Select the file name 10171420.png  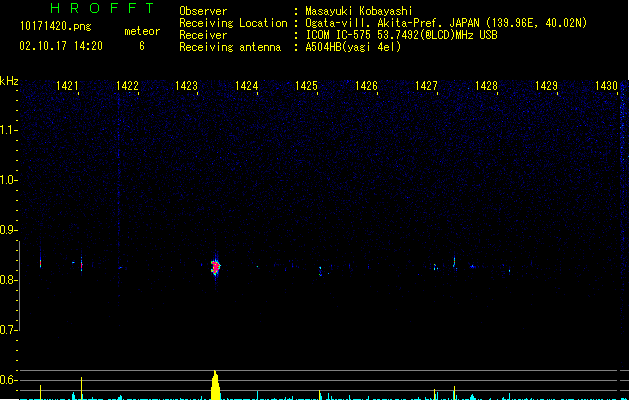(56, 27)
